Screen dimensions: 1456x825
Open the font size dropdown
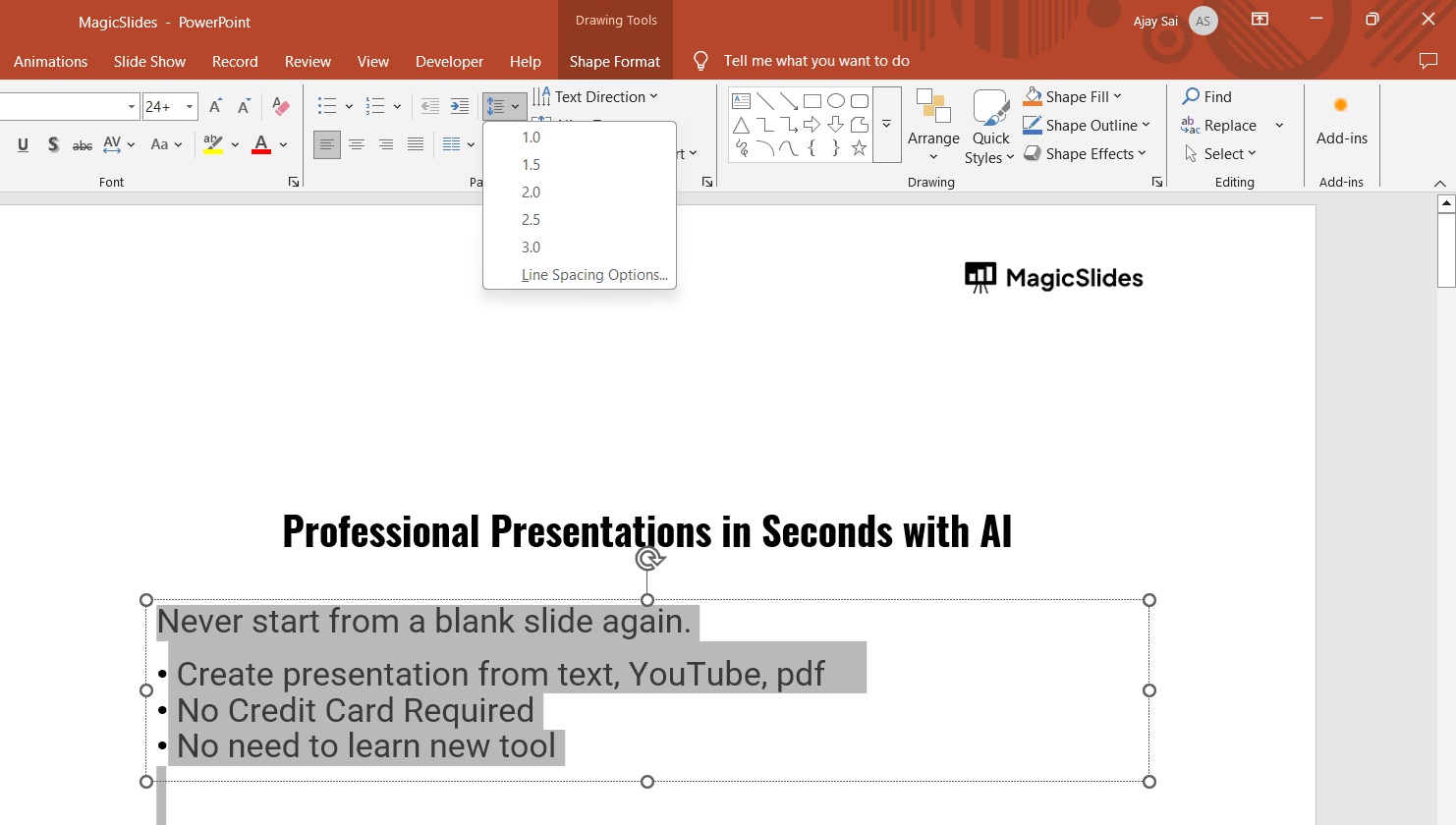click(x=190, y=106)
